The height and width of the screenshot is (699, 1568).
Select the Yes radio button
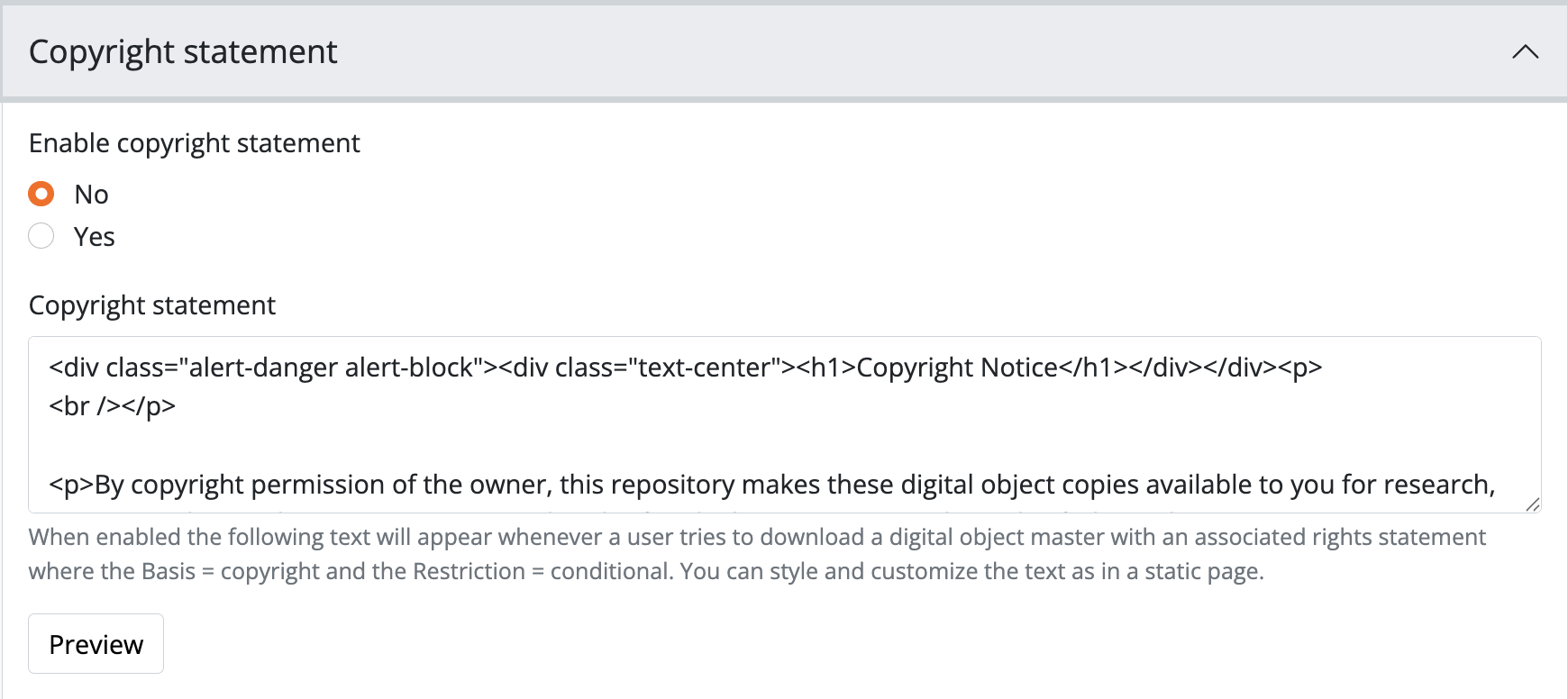pyautogui.click(x=41, y=236)
